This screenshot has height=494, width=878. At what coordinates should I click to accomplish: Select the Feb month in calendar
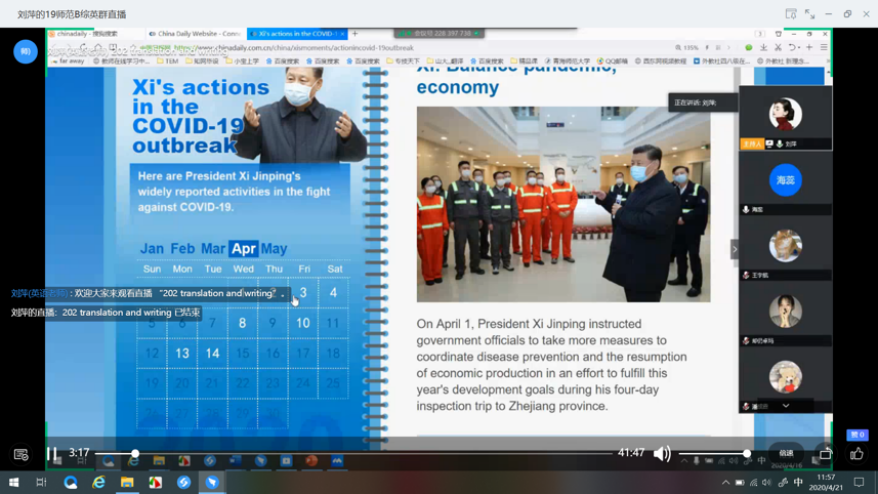pos(183,249)
